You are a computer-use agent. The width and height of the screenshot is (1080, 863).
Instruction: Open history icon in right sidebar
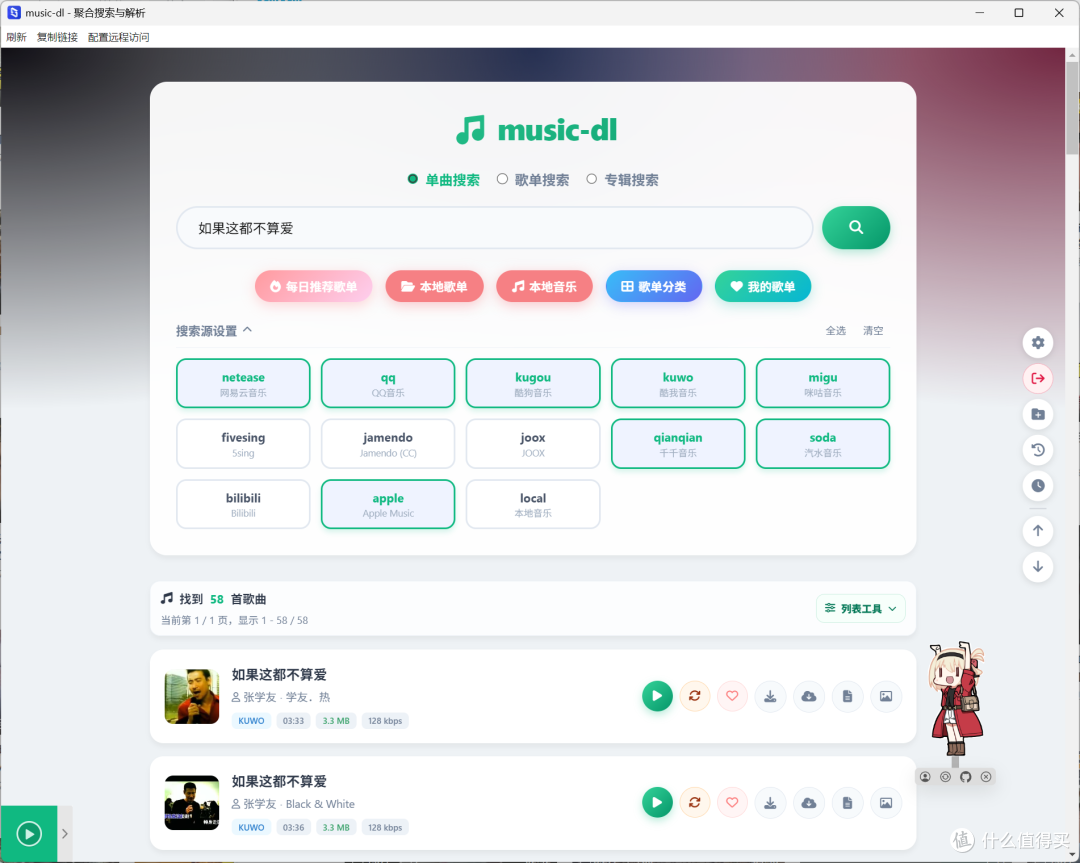point(1038,450)
